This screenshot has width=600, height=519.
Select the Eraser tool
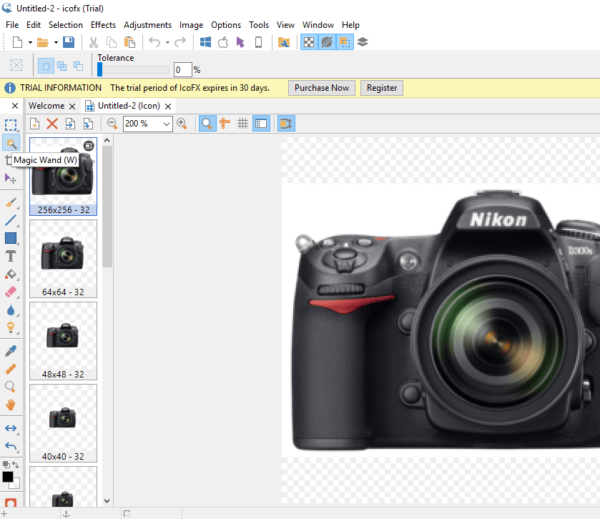tap(11, 292)
